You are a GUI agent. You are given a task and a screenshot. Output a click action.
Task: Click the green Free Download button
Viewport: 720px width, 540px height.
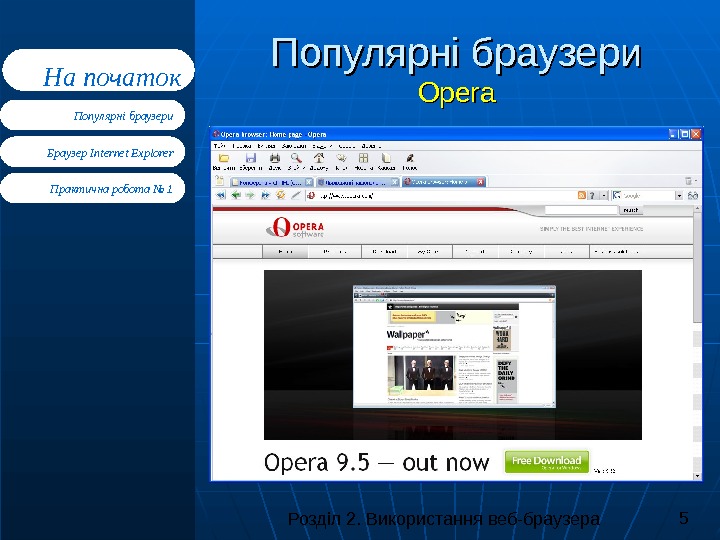(546, 461)
